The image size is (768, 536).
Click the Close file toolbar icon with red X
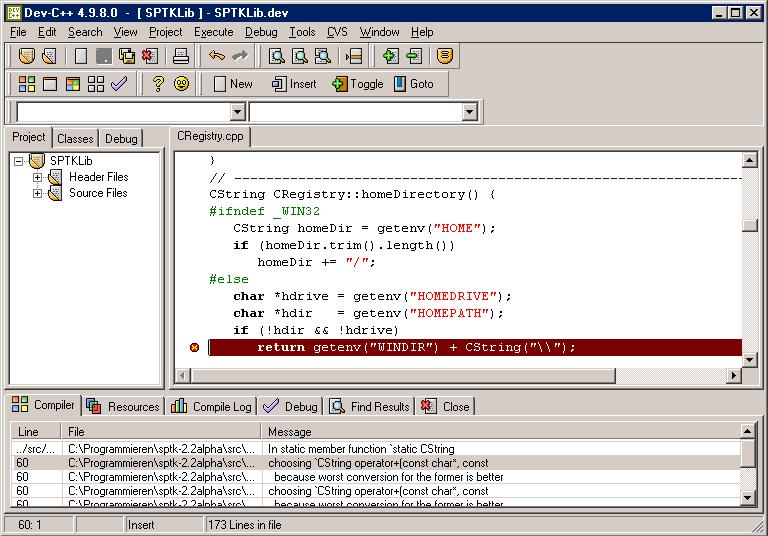(x=150, y=56)
